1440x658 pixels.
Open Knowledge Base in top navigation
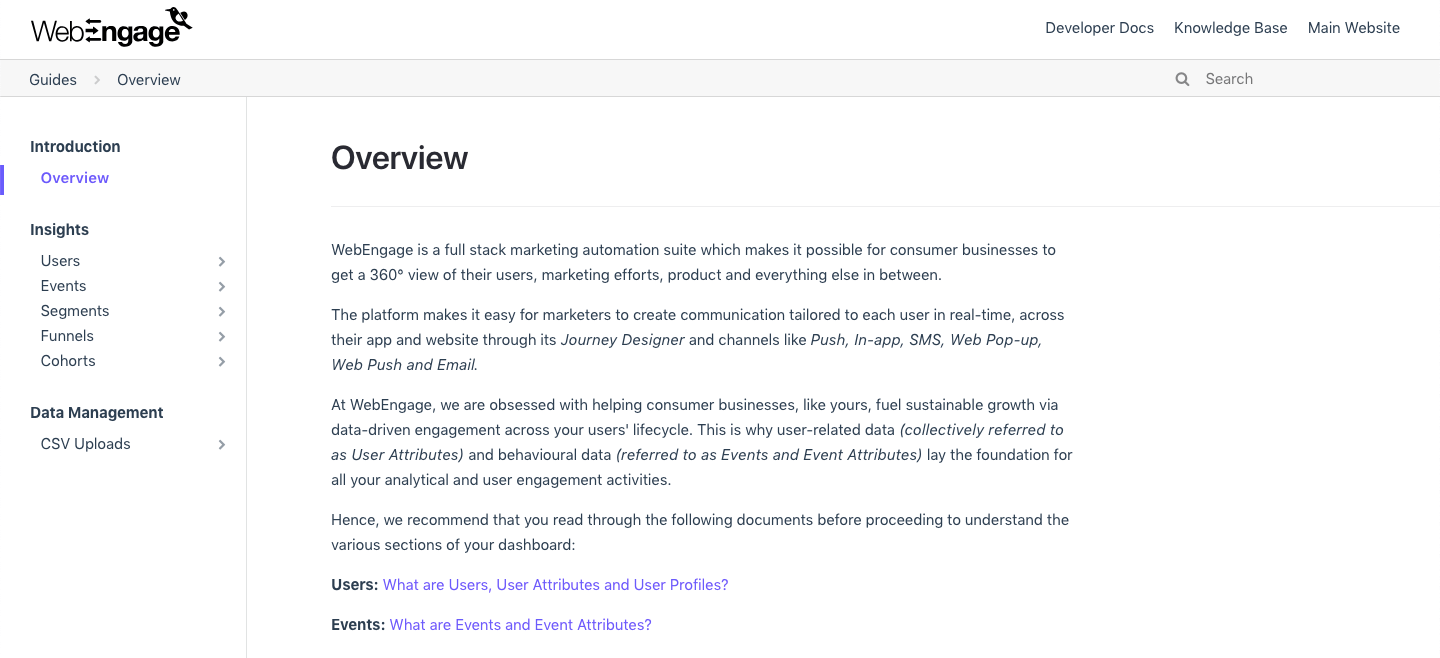[1230, 28]
